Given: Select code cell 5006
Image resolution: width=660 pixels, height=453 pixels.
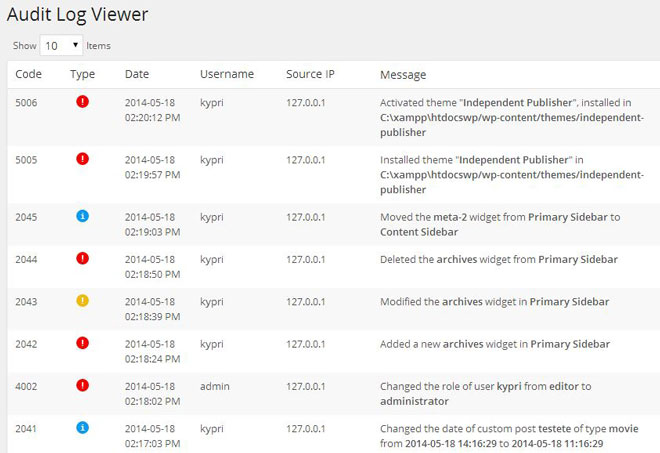Looking at the screenshot, I should 26,103.
